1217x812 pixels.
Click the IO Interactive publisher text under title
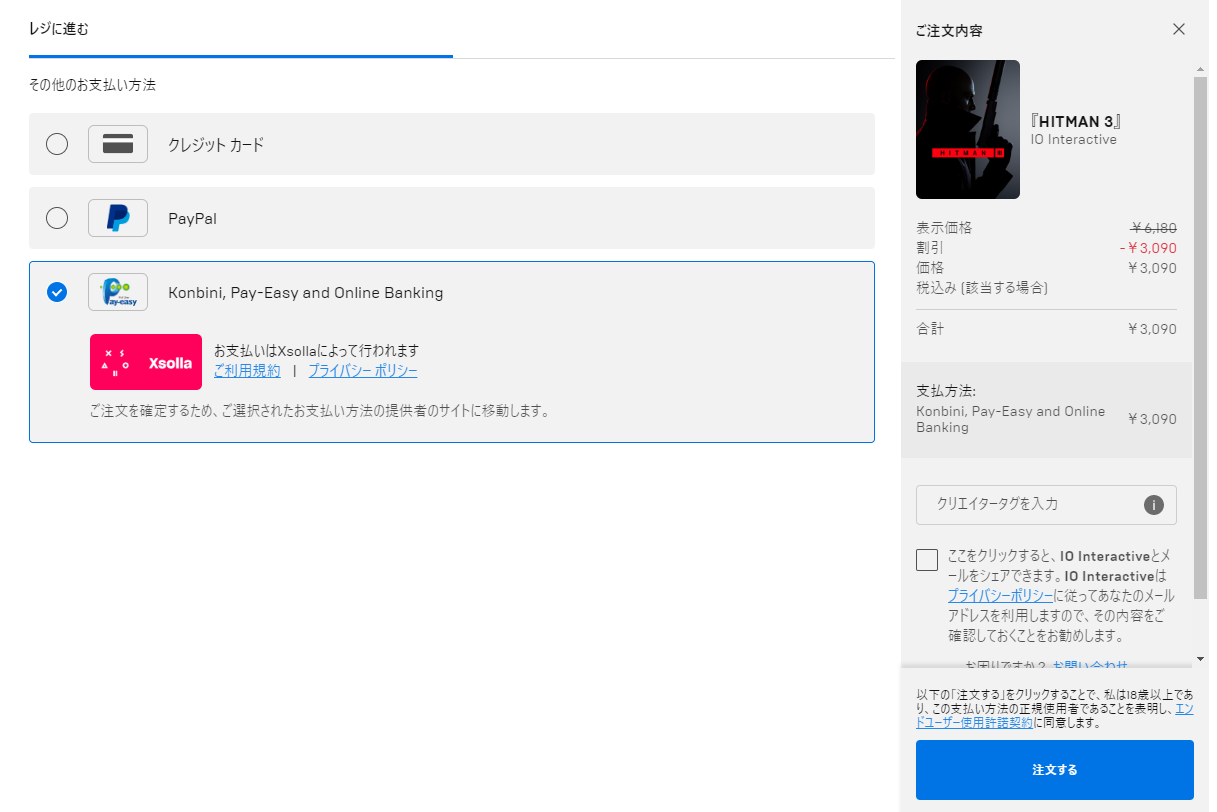pos(1074,140)
